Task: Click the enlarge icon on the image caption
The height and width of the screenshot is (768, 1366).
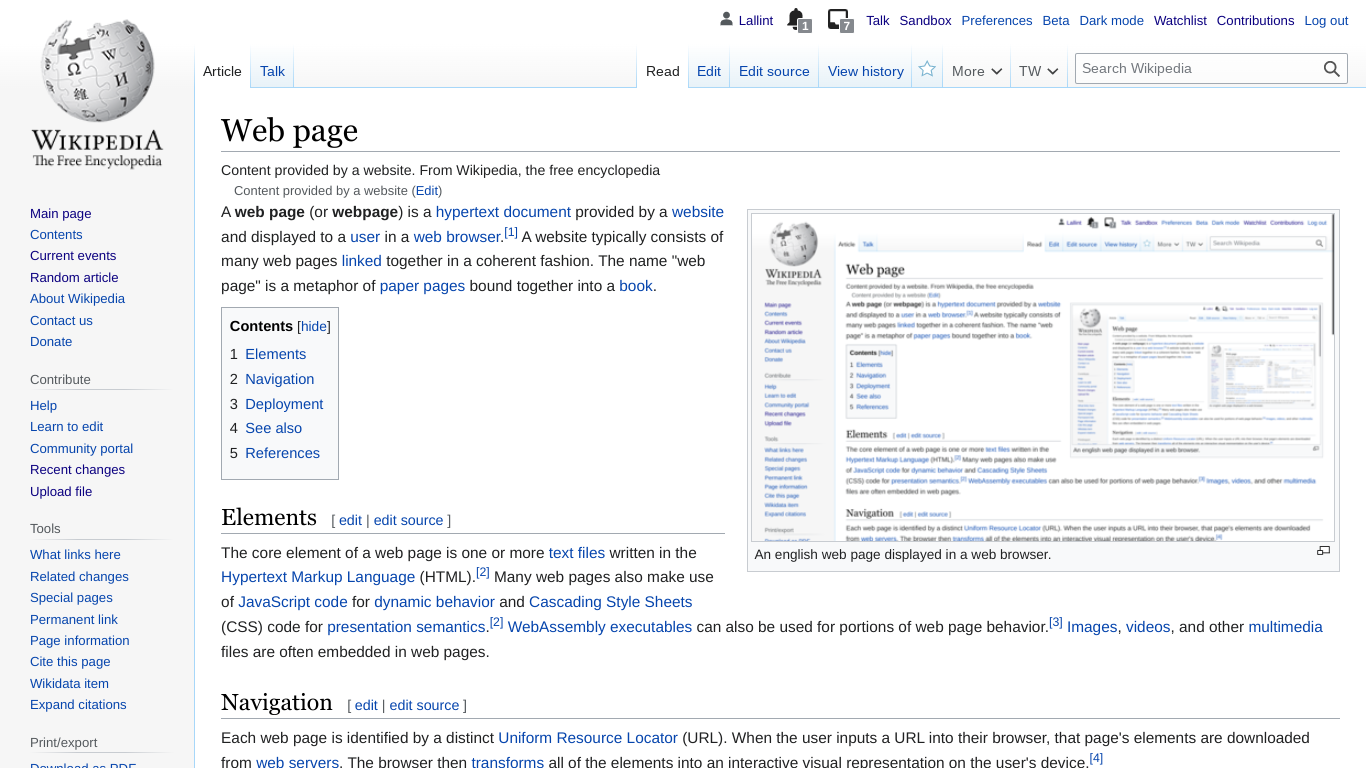Action: pyautogui.click(x=1323, y=551)
